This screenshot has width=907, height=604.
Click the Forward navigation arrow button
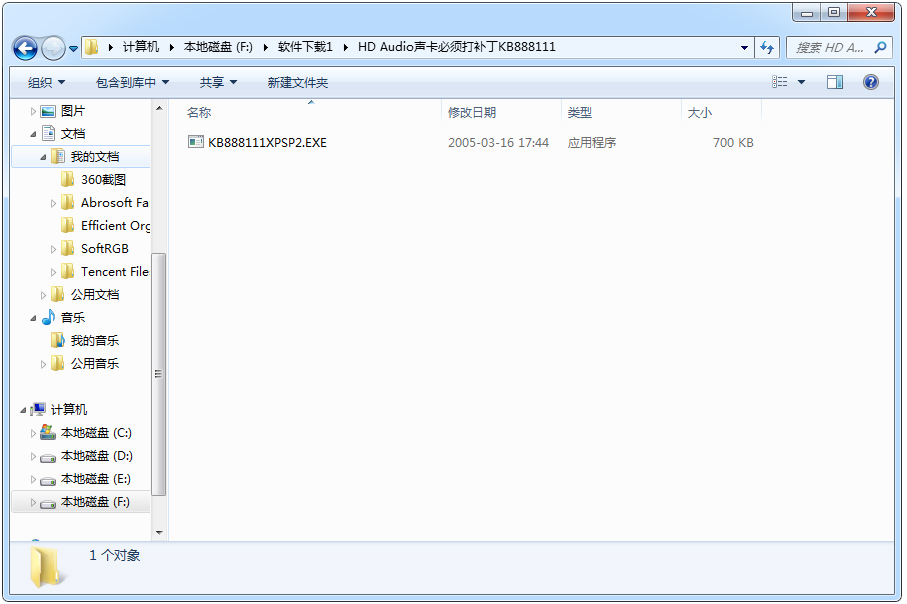click(x=53, y=48)
